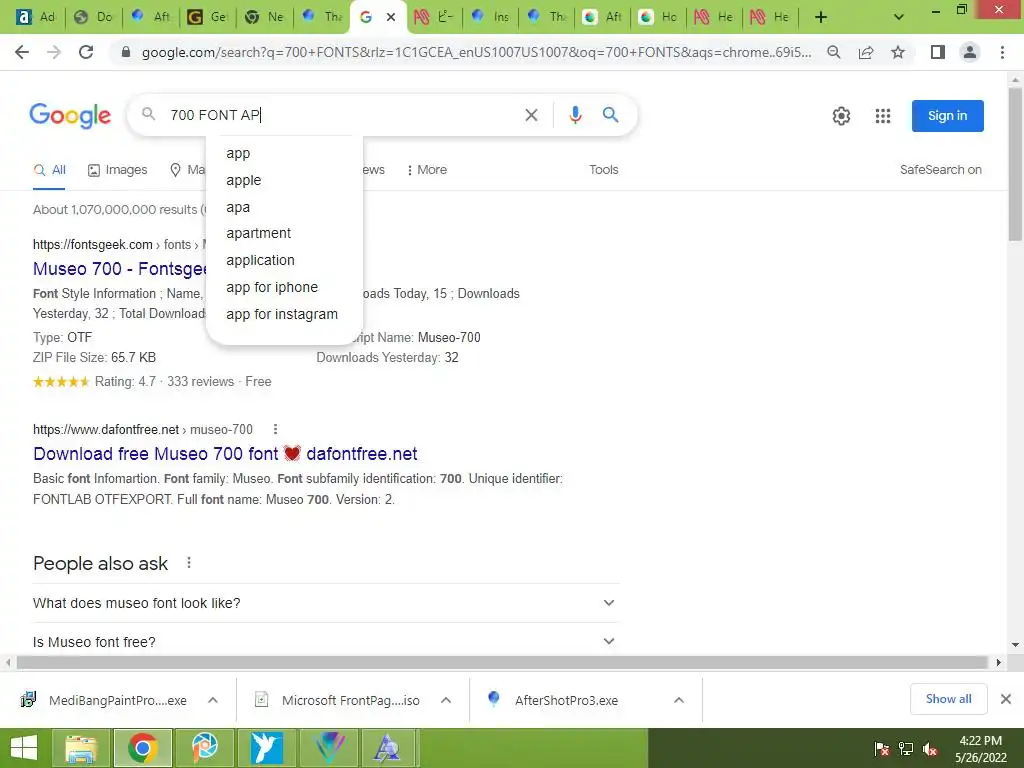Image resolution: width=1024 pixels, height=768 pixels.
Task: Show all downloads
Action: 948,699
